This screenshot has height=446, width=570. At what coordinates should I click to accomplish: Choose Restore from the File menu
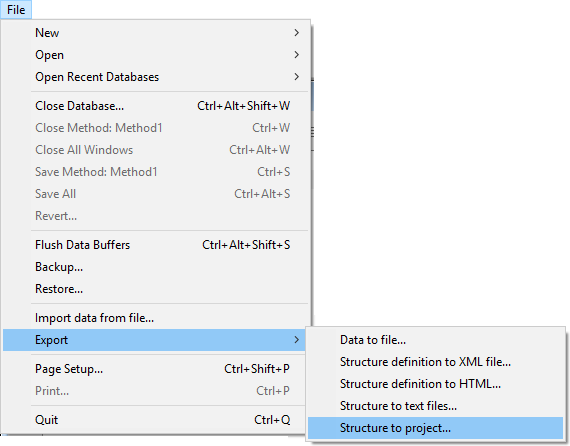coord(156,289)
